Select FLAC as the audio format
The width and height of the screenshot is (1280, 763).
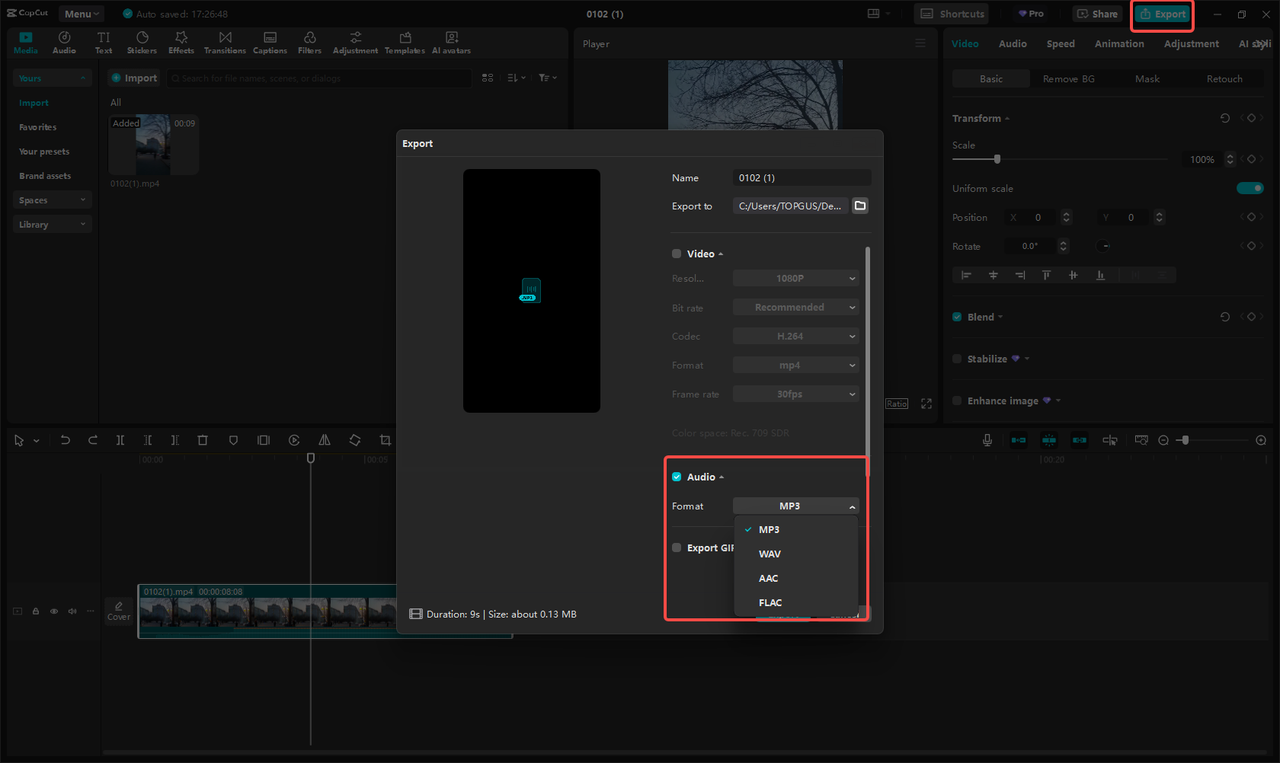pyautogui.click(x=770, y=602)
